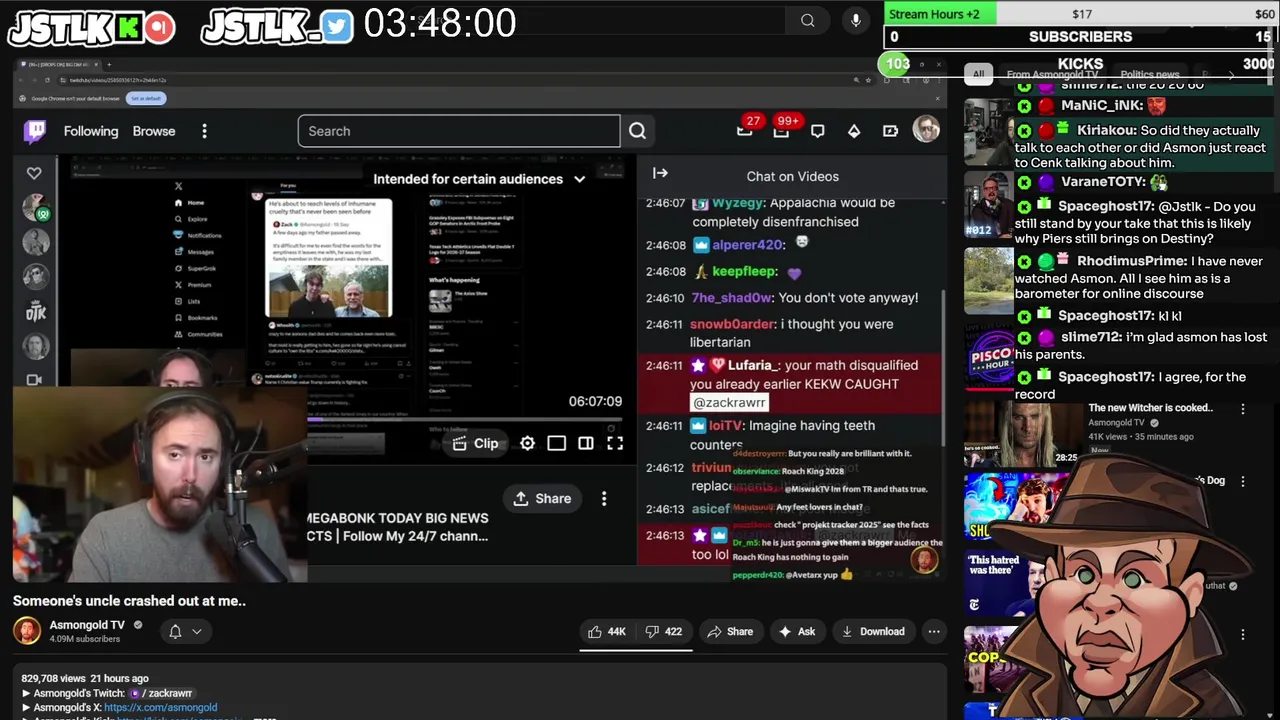Screen dimensions: 1280x720
Task: Download the YouTube video
Action: (873, 631)
